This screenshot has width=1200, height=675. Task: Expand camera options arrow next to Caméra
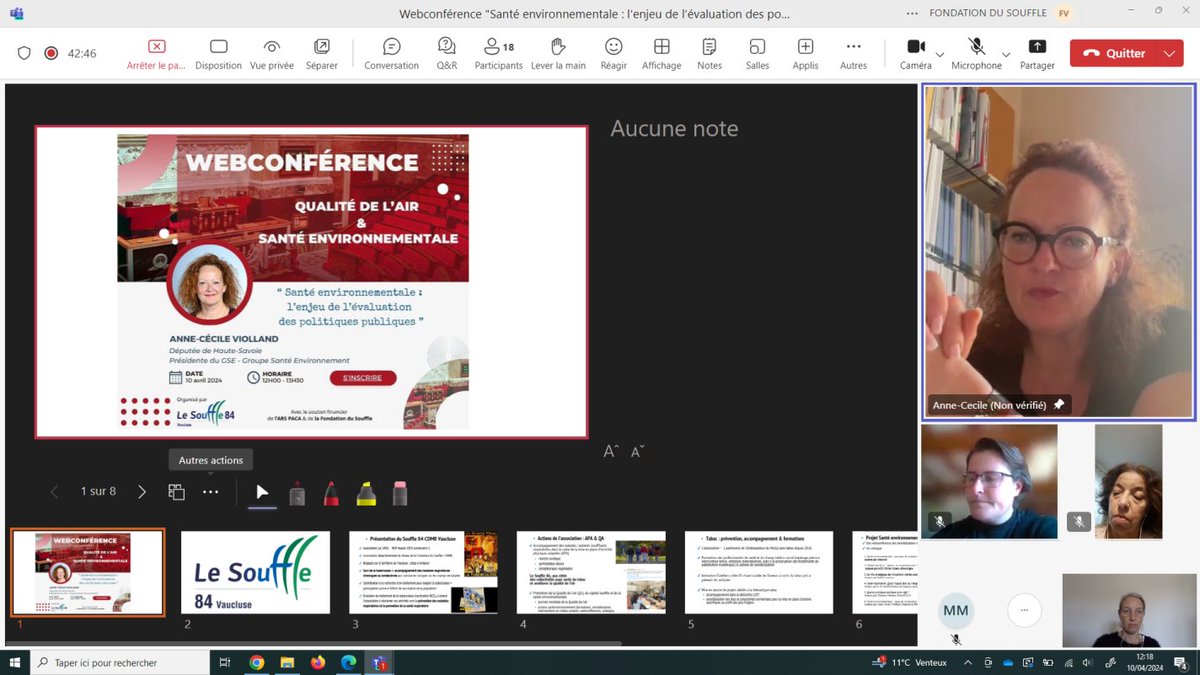click(x=940, y=55)
